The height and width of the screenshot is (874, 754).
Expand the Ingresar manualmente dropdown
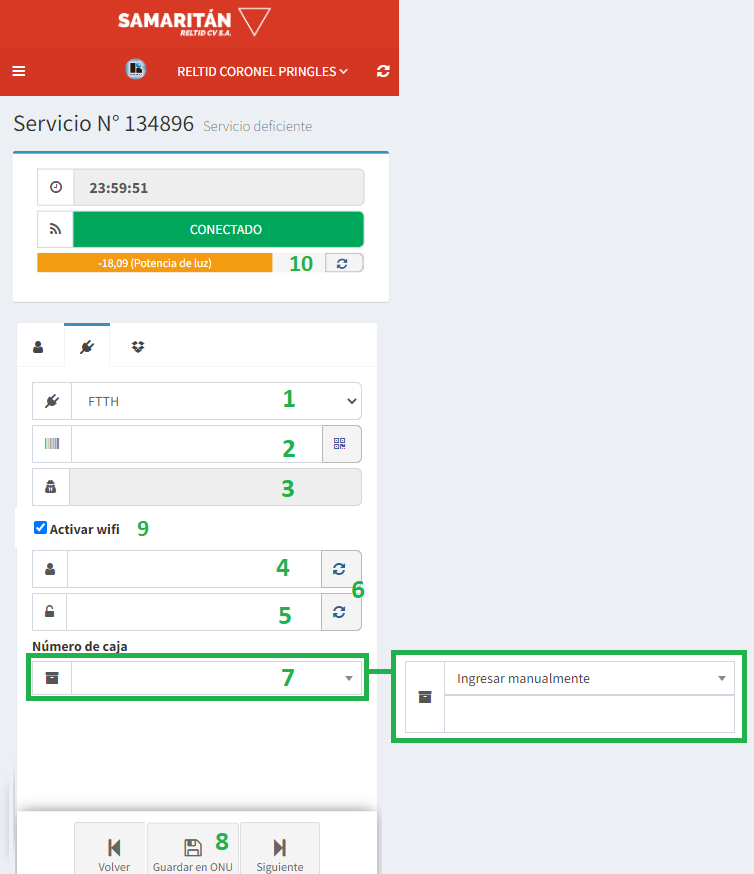(589, 678)
